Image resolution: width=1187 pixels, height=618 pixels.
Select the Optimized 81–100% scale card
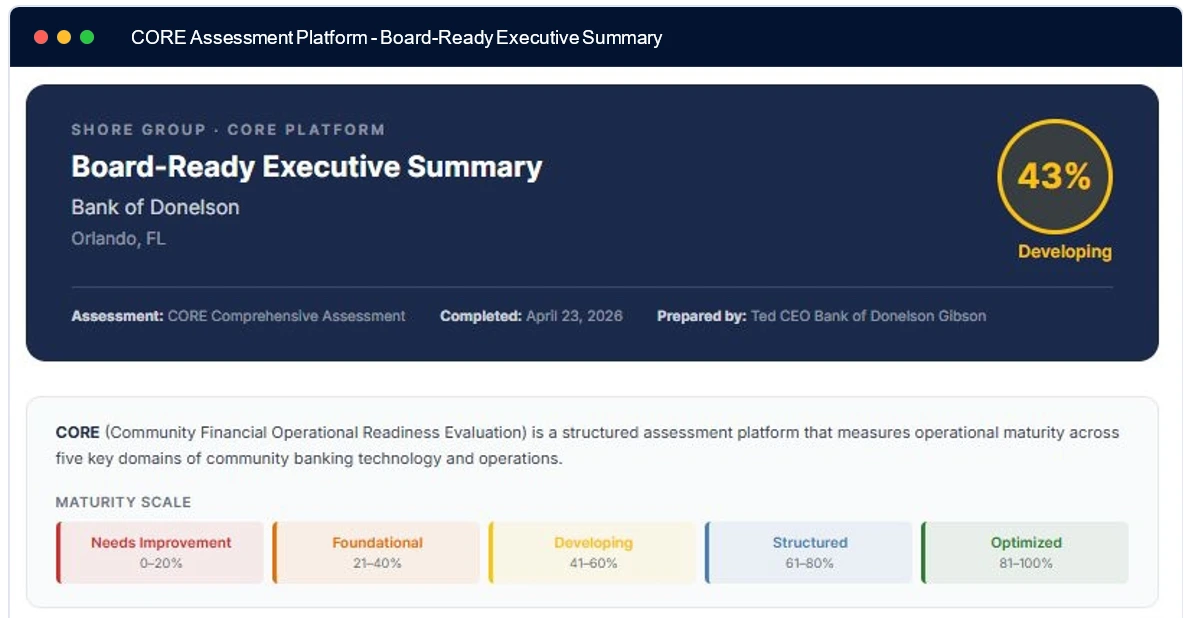coord(1026,553)
